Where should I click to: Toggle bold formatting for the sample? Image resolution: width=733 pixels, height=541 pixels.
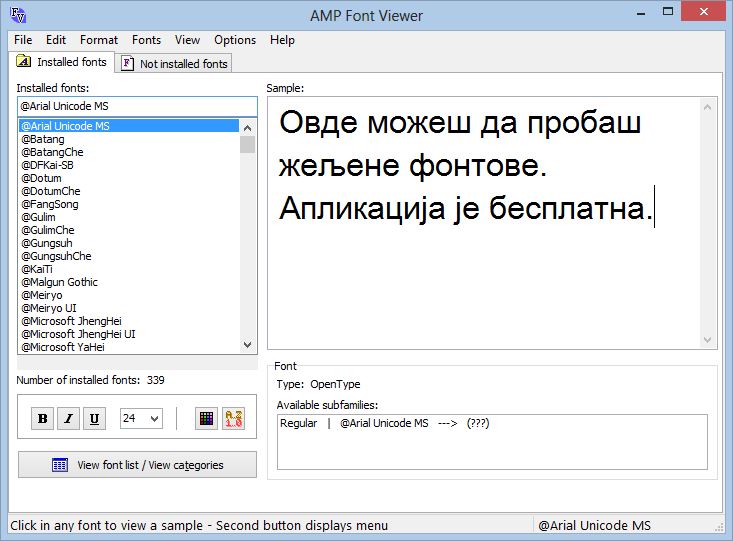[43, 419]
